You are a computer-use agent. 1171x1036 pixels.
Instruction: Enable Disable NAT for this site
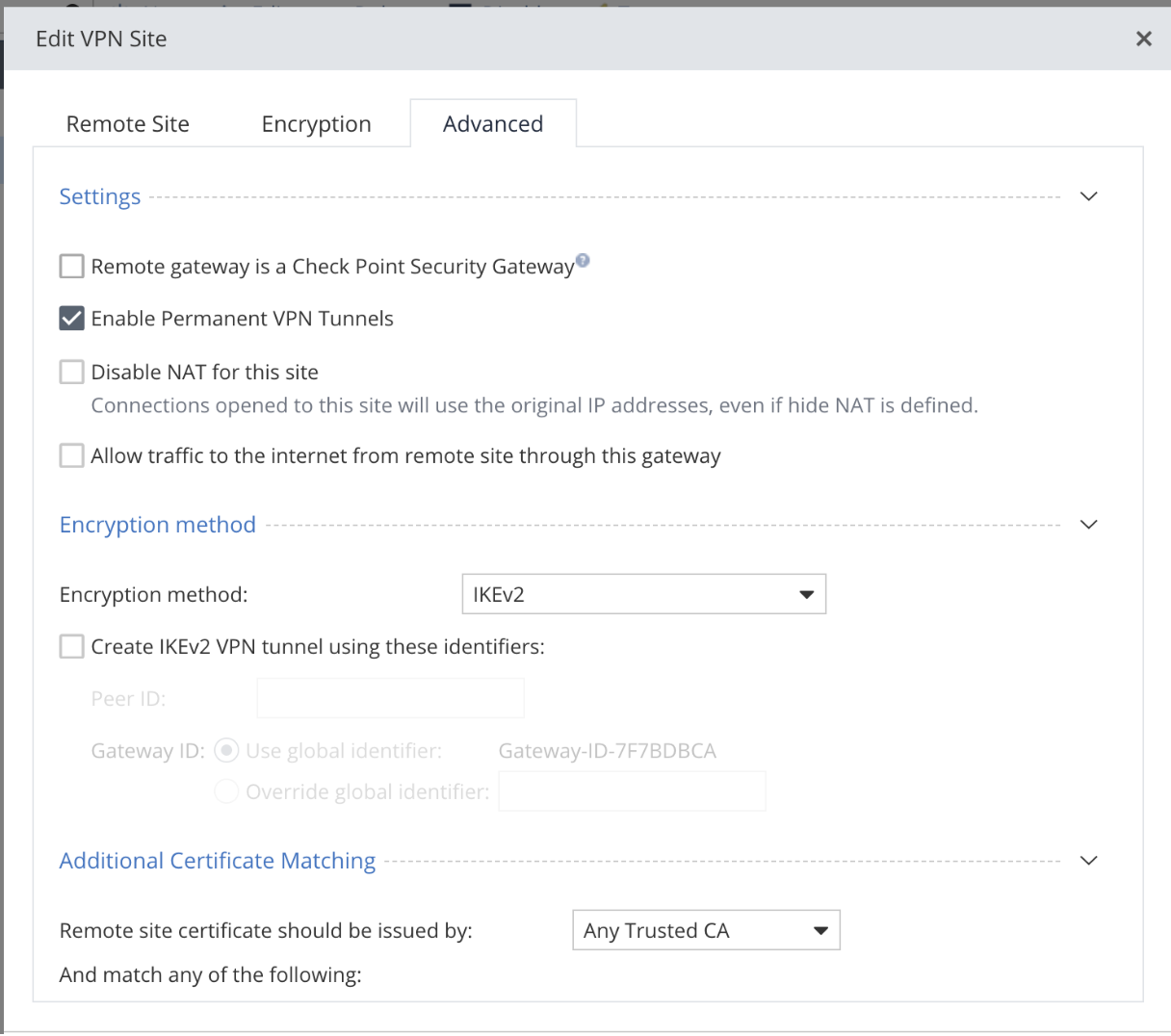tap(72, 373)
